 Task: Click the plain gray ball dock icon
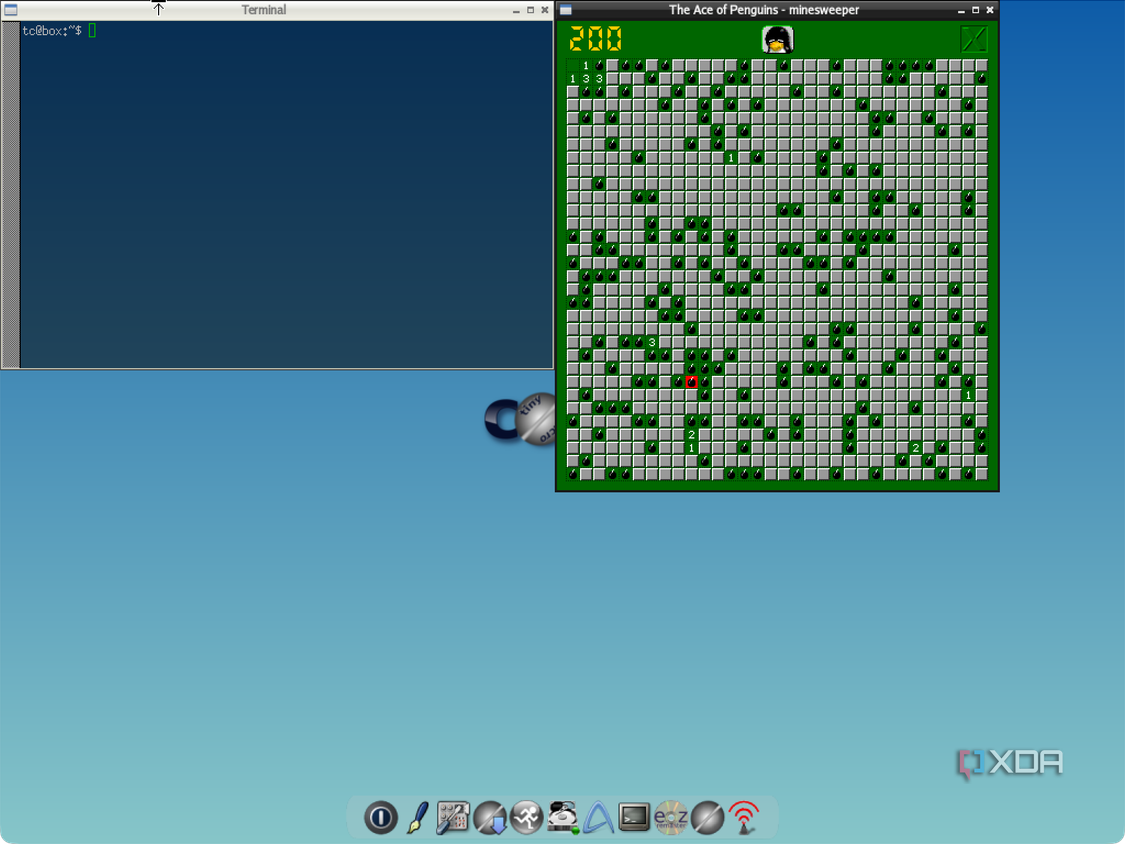click(x=707, y=817)
